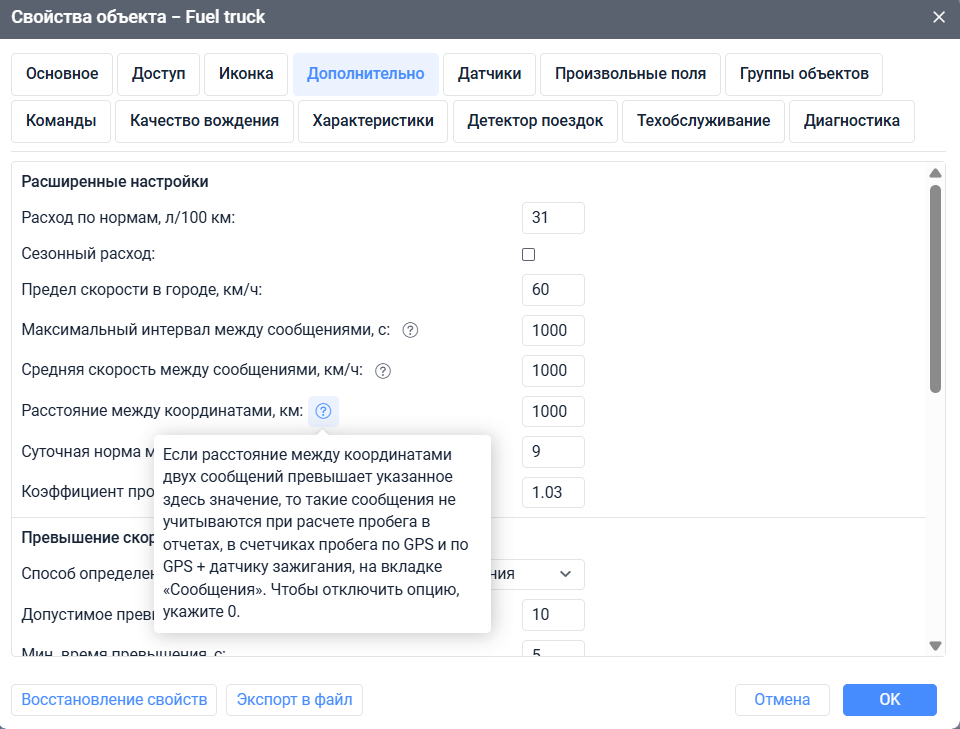Open help tooltip for average speed between messages
This screenshot has height=729, width=960.
point(381,370)
